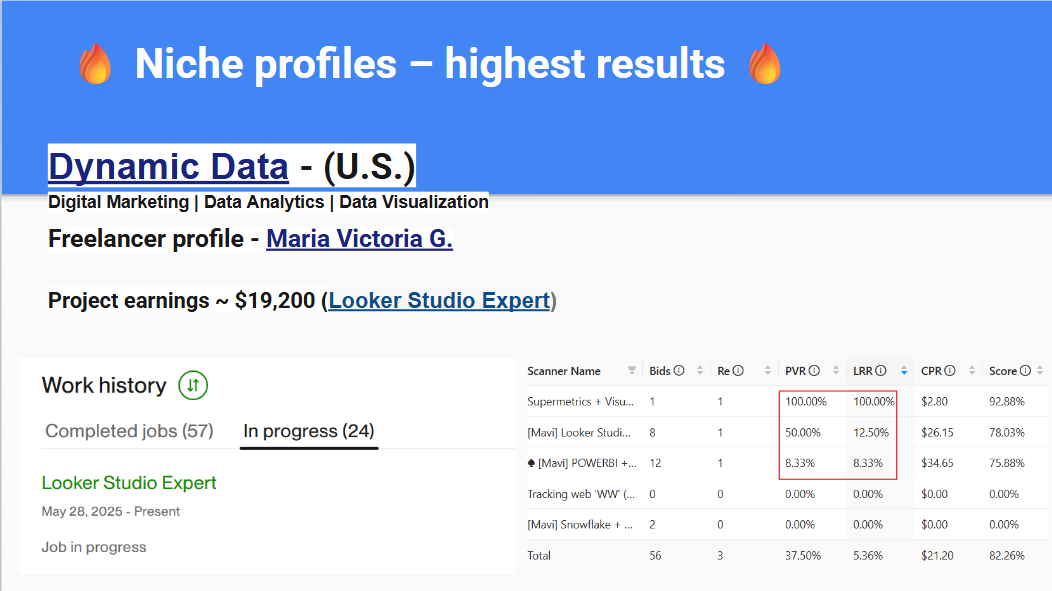Click the $21.20 total CPR value
Screen dimensions: 1052x591
pos(937,555)
